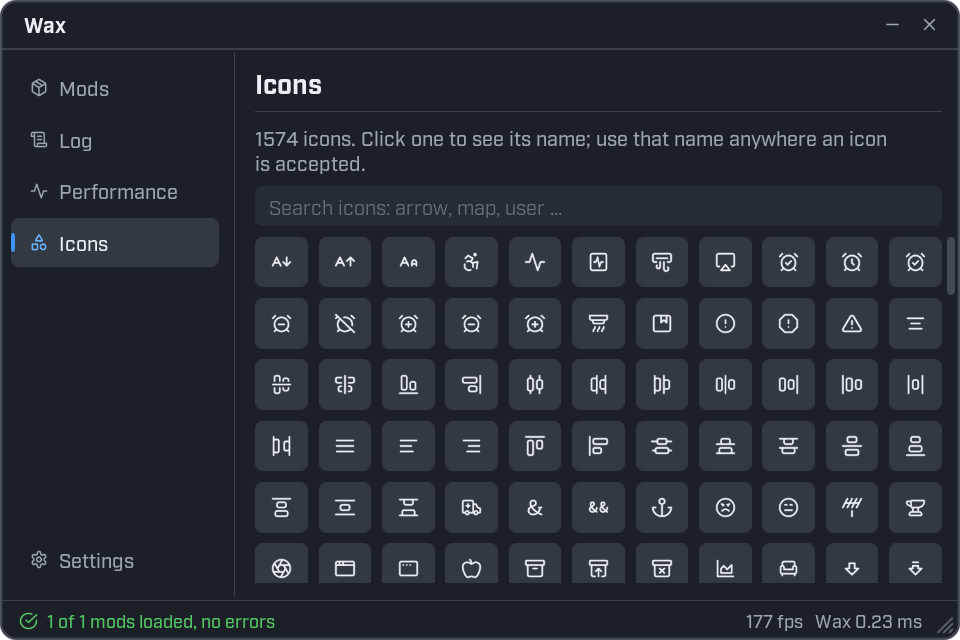Image resolution: width=960 pixels, height=640 pixels.
Task: Pick the horizontal space around icon
Action: pos(915,385)
